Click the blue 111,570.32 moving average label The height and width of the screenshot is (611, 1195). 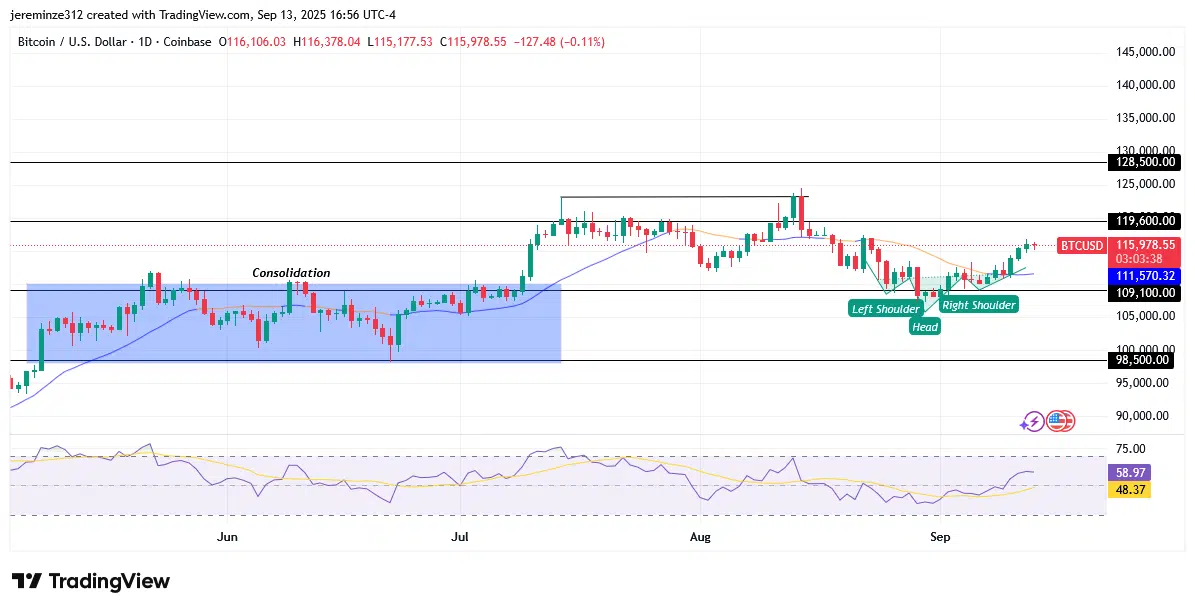tap(1146, 275)
